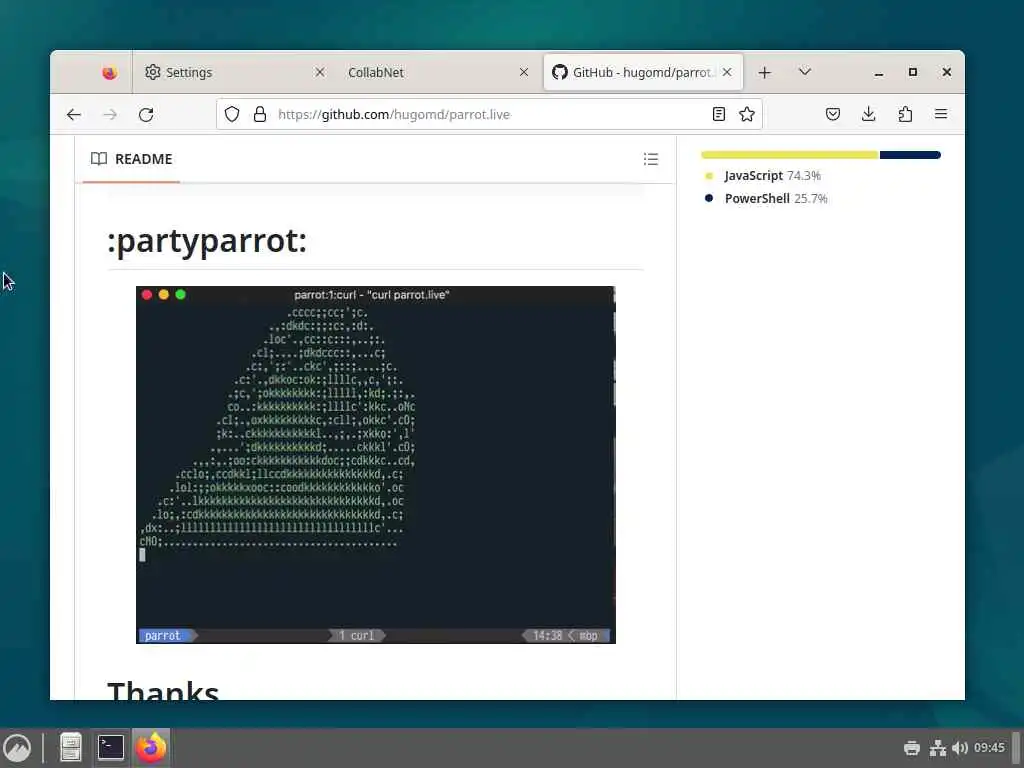The width and height of the screenshot is (1024, 768).
Task: Select the README tab header
Action: point(131,159)
